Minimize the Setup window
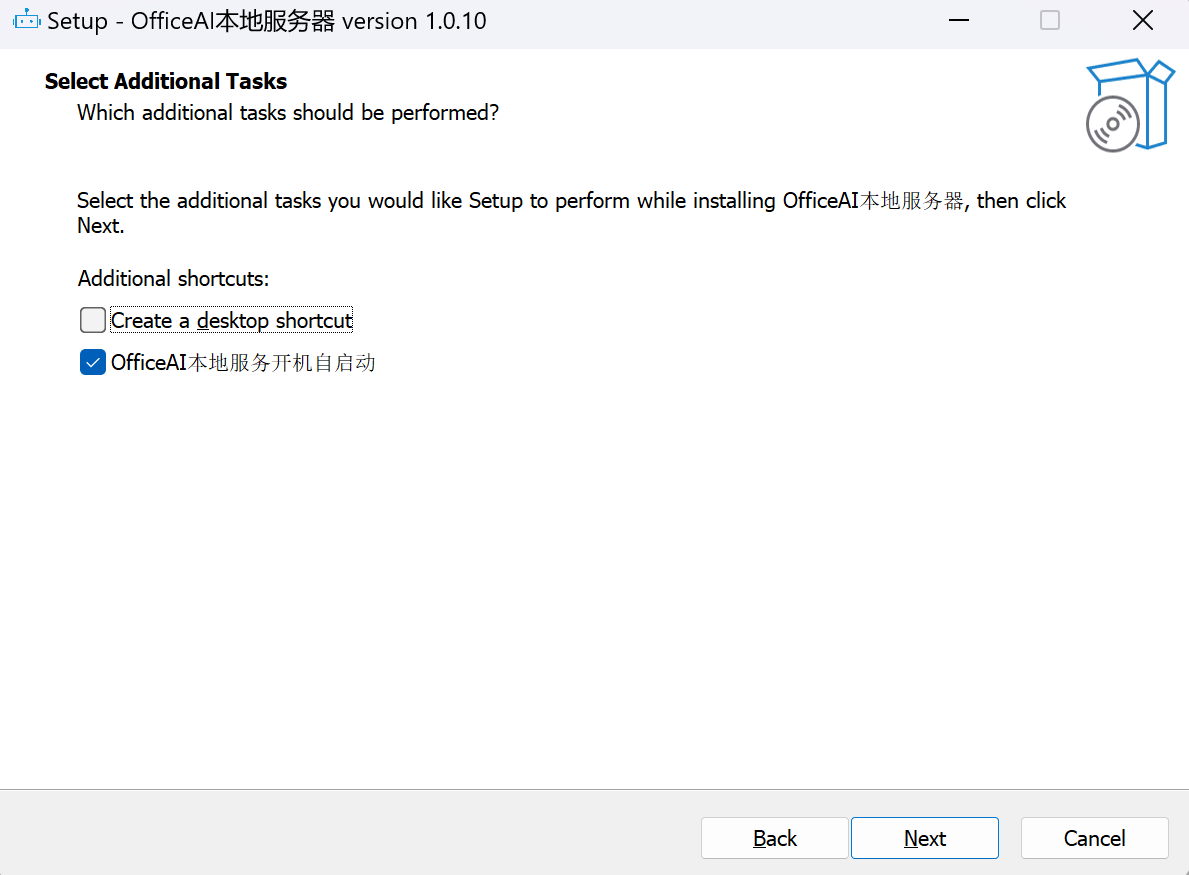This screenshot has width=1189, height=875. 958,20
